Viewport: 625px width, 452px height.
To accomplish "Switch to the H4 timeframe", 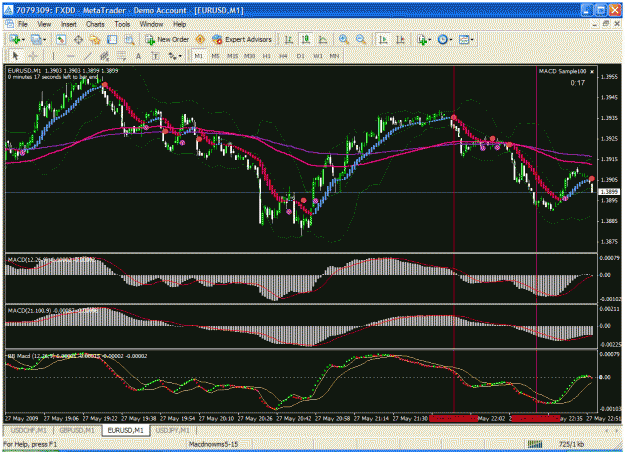I will pyautogui.click(x=283, y=56).
